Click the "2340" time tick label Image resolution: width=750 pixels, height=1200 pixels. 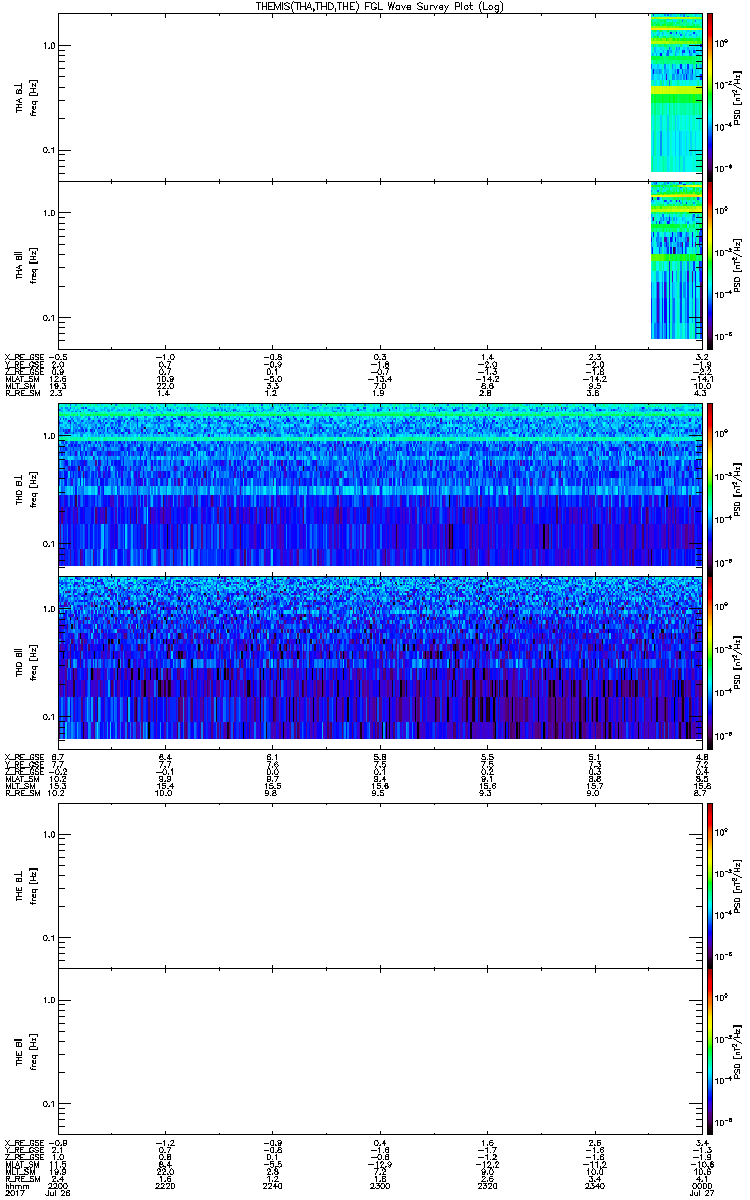click(x=594, y=1184)
